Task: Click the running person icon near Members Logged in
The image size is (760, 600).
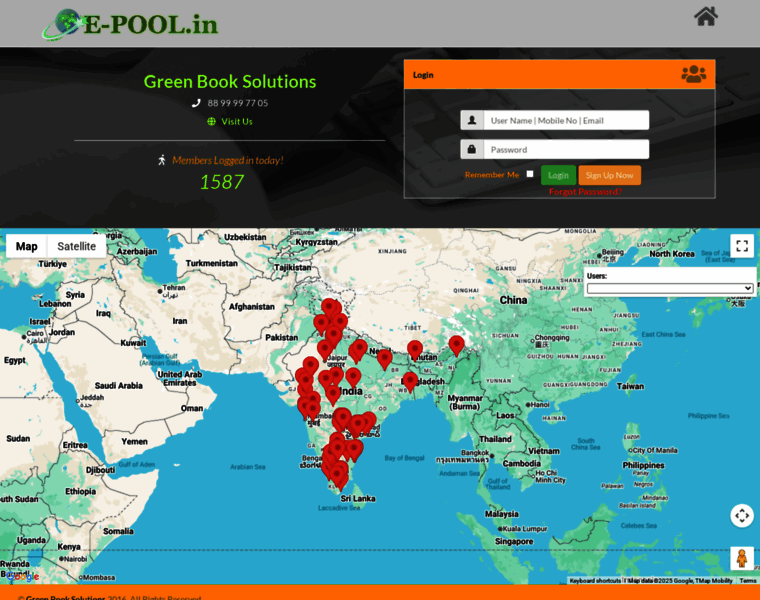Action: (x=162, y=160)
